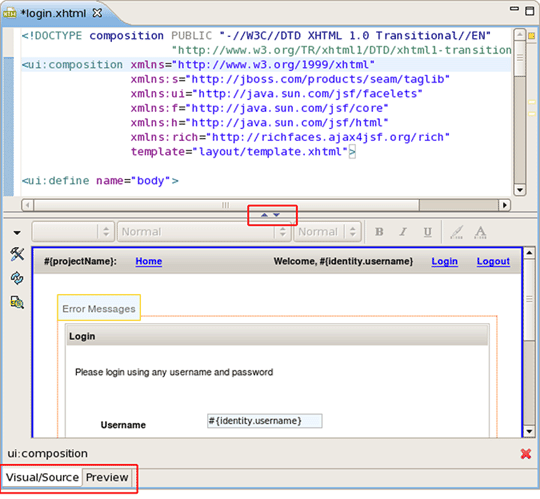Click horizontal scrollbar left arrow
Screen dimensions: 540x499
click(28, 205)
